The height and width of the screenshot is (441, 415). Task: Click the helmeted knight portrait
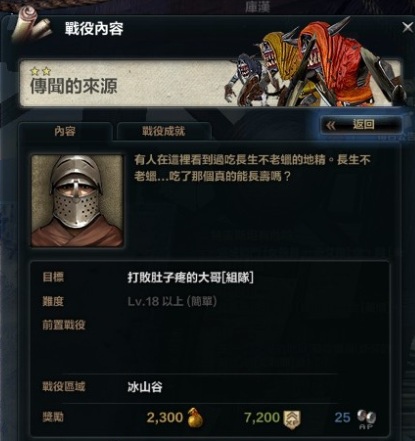tap(77, 201)
